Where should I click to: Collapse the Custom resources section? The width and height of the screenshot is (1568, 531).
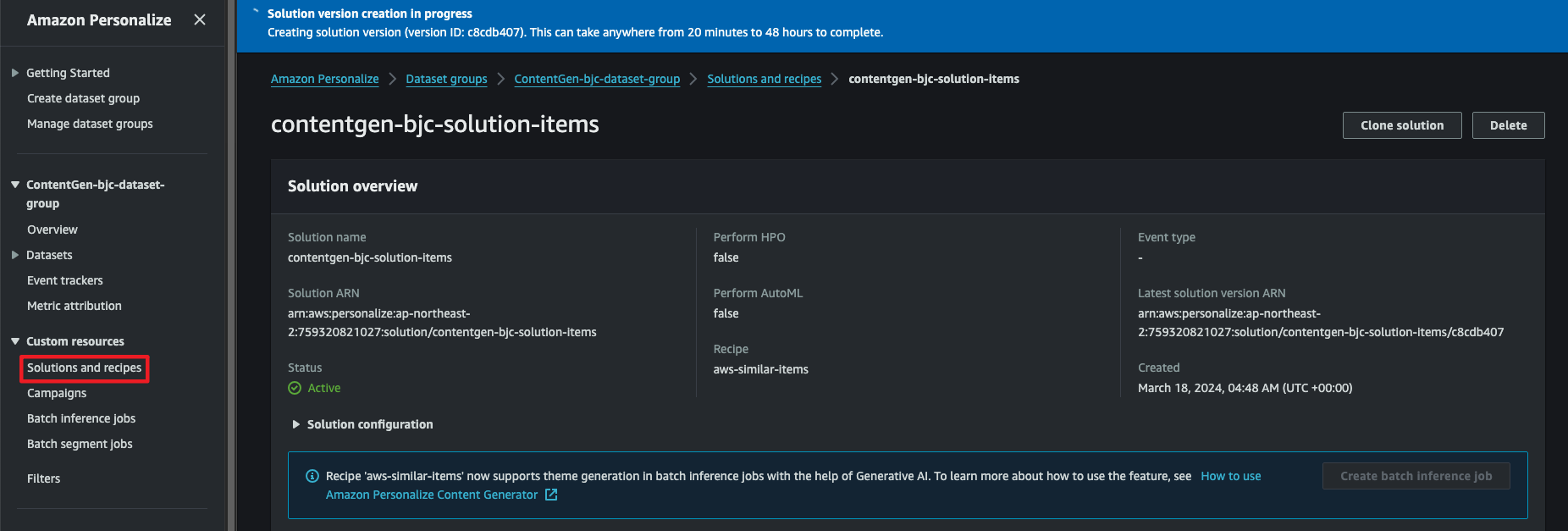(15, 341)
